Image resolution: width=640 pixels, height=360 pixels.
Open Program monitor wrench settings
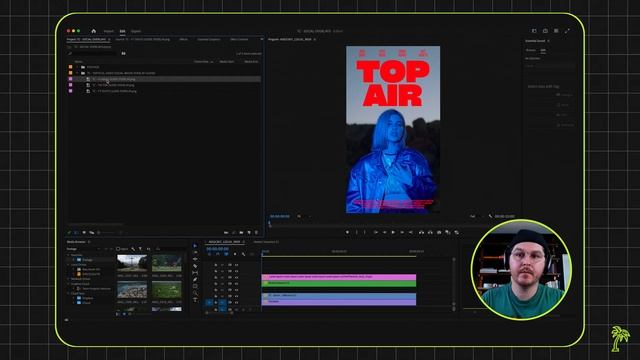[490, 216]
